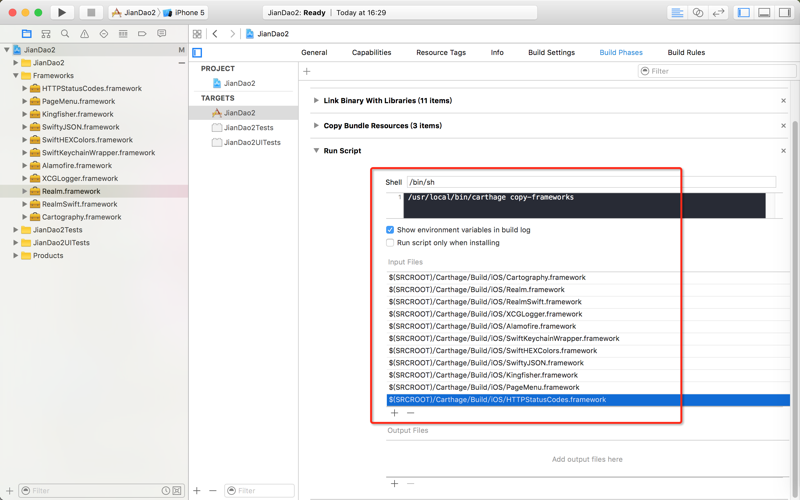Image resolution: width=800 pixels, height=500 pixels.
Task: Click the targets list Filter field
Action: [x=259, y=490]
